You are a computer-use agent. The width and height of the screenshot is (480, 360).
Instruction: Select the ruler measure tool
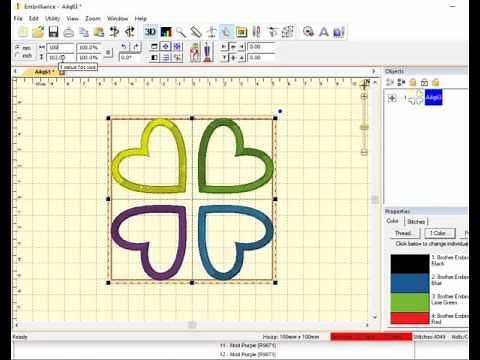[x=196, y=32]
